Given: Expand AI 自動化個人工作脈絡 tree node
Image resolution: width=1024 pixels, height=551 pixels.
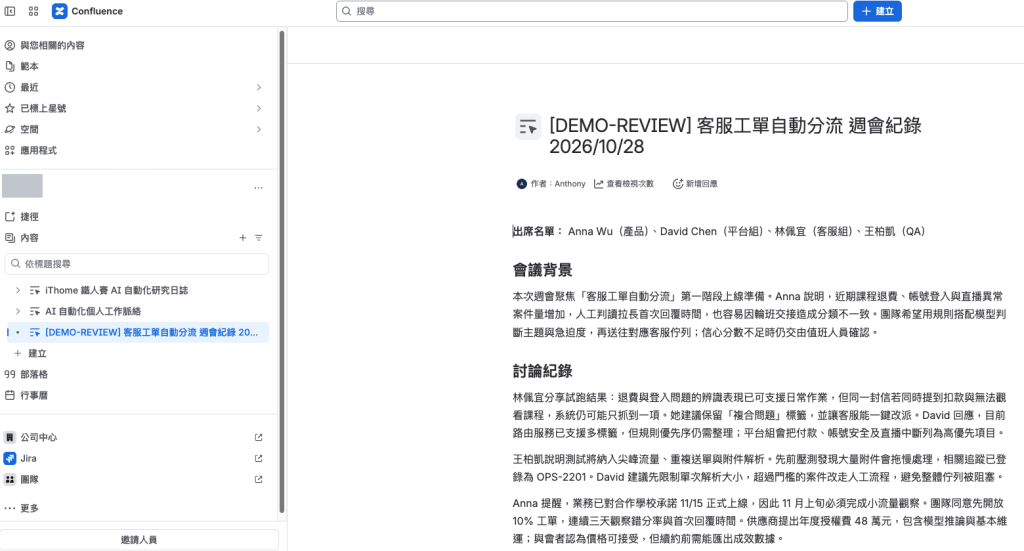Looking at the screenshot, I should pos(18,311).
